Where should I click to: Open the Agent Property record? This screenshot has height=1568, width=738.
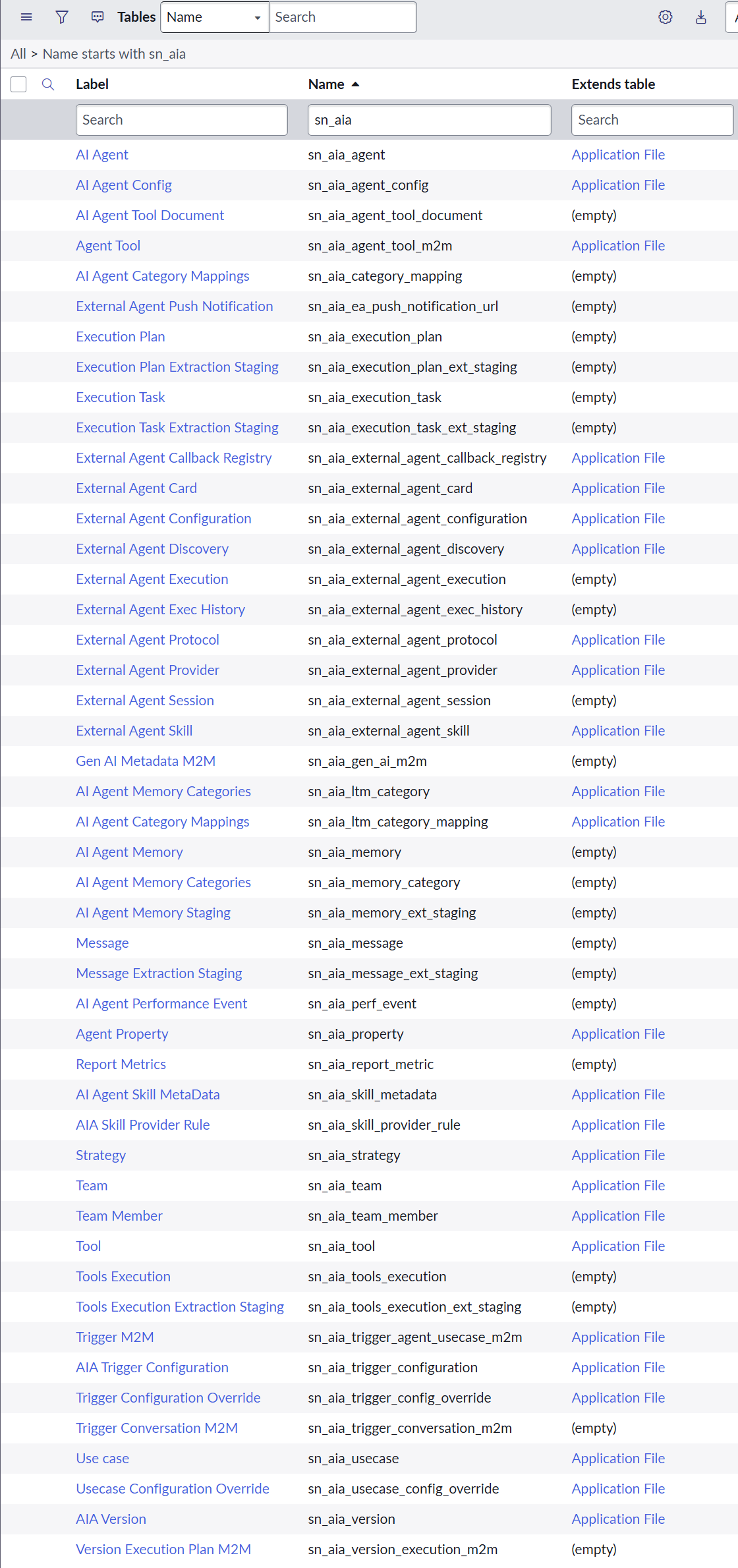pos(122,1034)
